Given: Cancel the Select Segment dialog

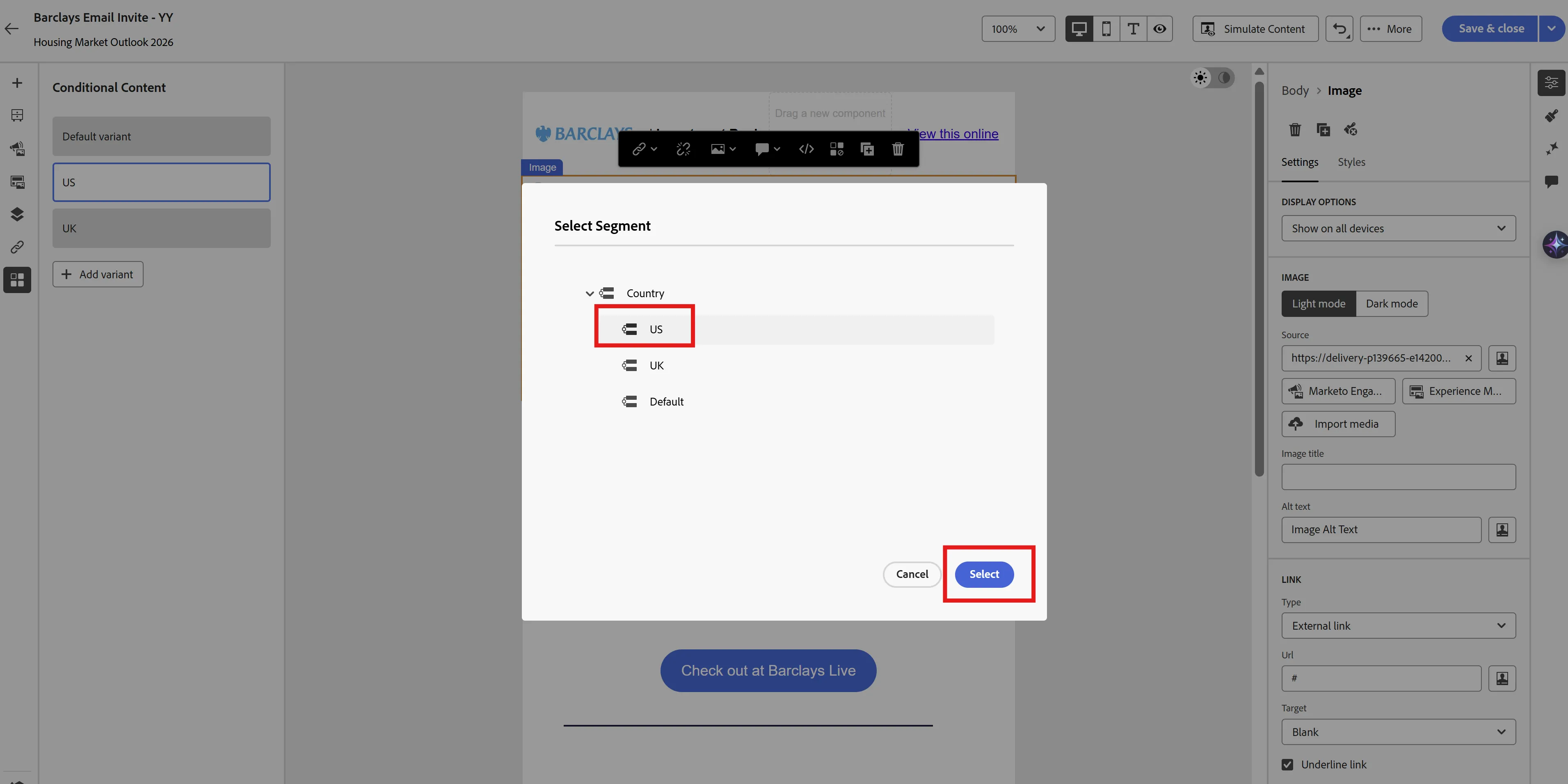Looking at the screenshot, I should click(x=911, y=574).
